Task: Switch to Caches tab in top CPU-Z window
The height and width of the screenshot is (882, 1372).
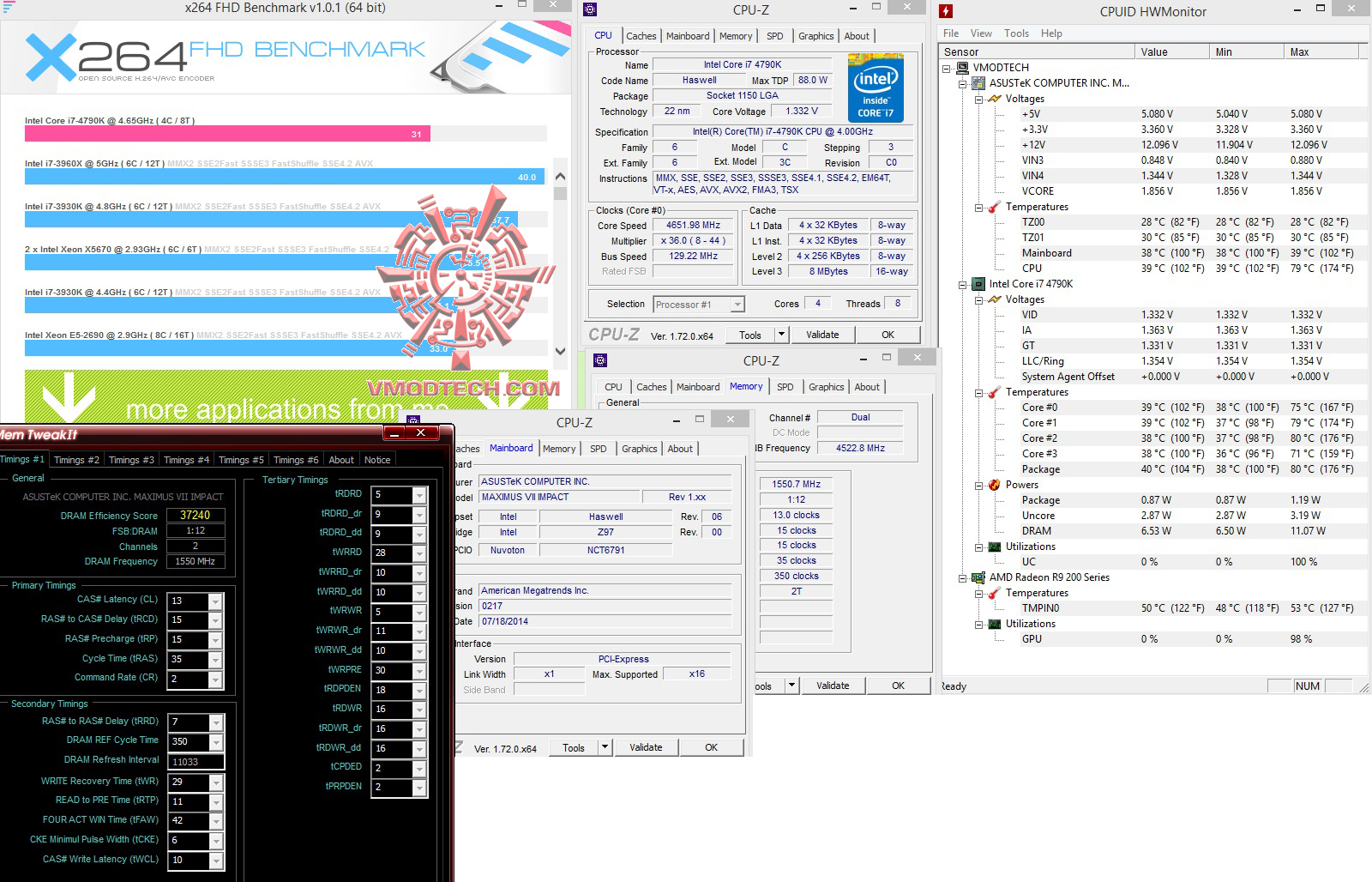Action: click(x=641, y=36)
